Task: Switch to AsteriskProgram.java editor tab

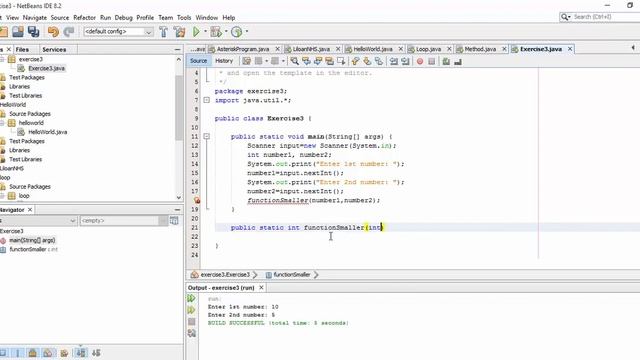Action: 242,49
